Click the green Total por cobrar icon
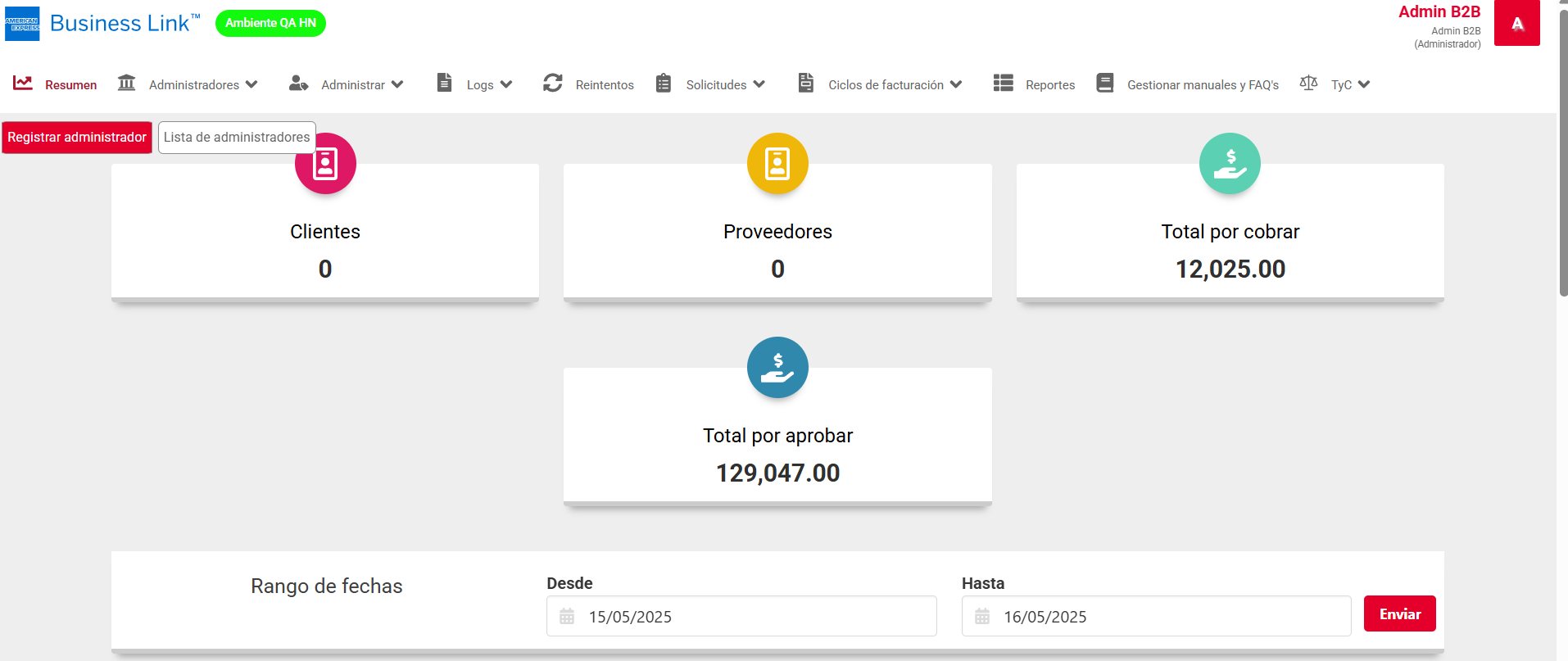 (x=1230, y=164)
